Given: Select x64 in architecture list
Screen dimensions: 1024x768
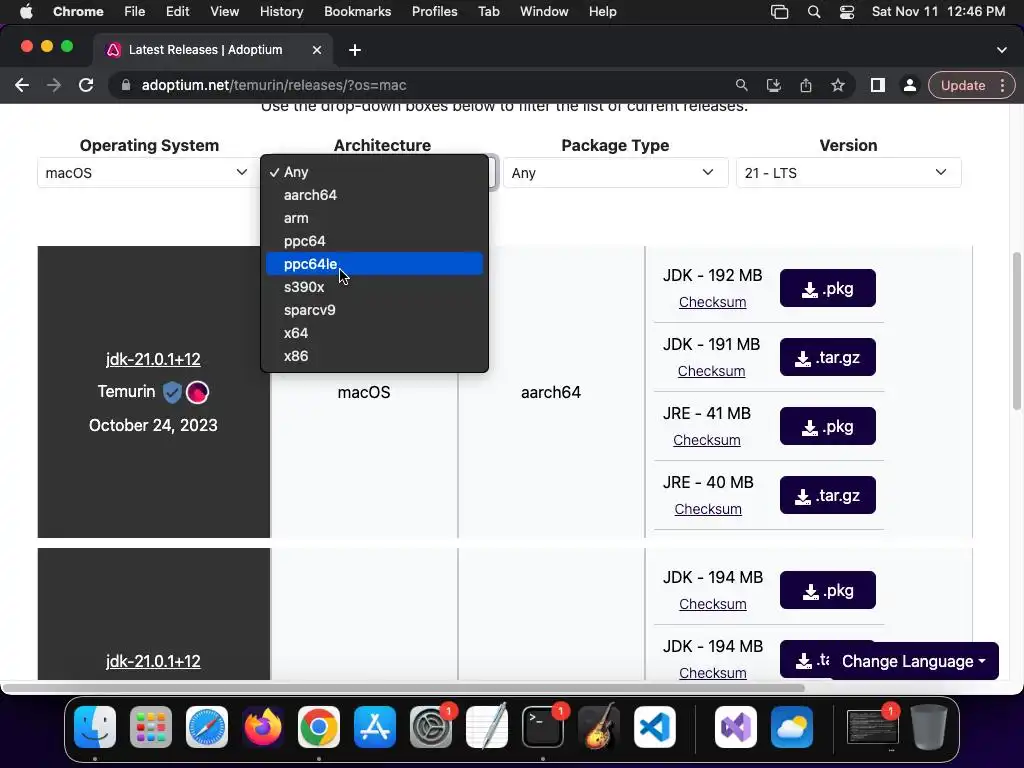Looking at the screenshot, I should click(x=374, y=333).
